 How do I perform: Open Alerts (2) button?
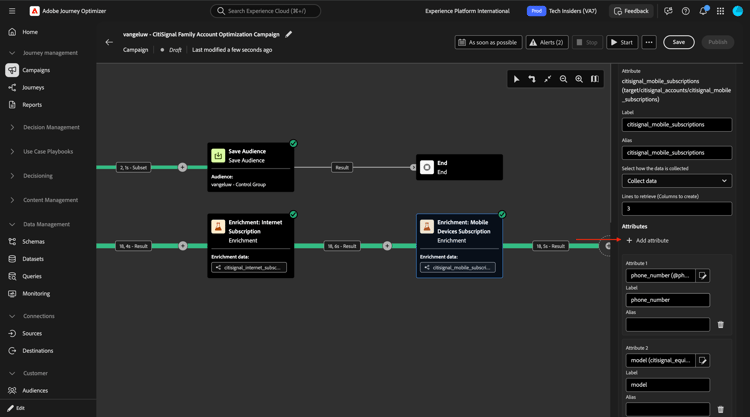(x=547, y=42)
